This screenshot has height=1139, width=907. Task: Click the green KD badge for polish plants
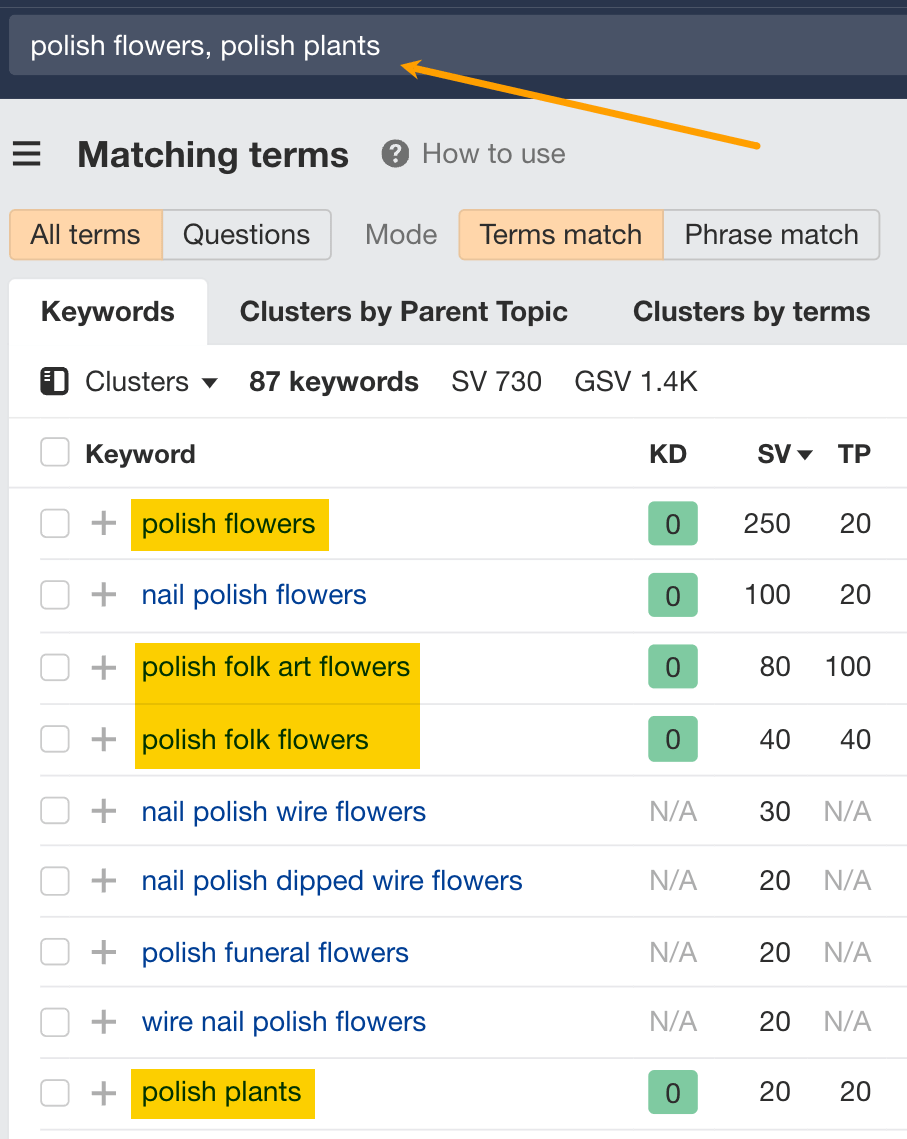[672, 1092]
